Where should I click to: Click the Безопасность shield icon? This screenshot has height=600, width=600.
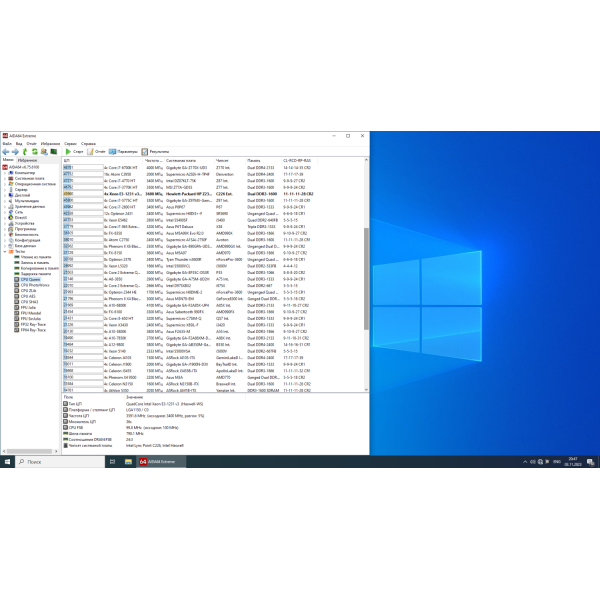point(11,235)
